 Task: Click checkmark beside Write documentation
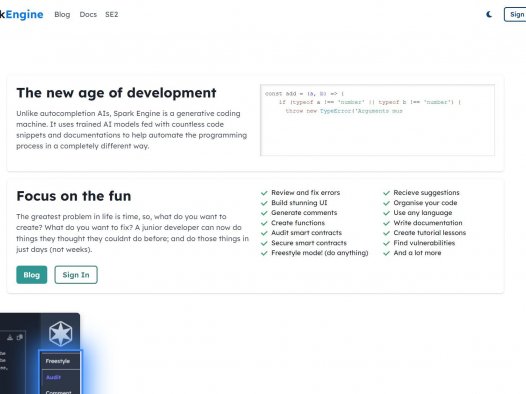pos(386,223)
